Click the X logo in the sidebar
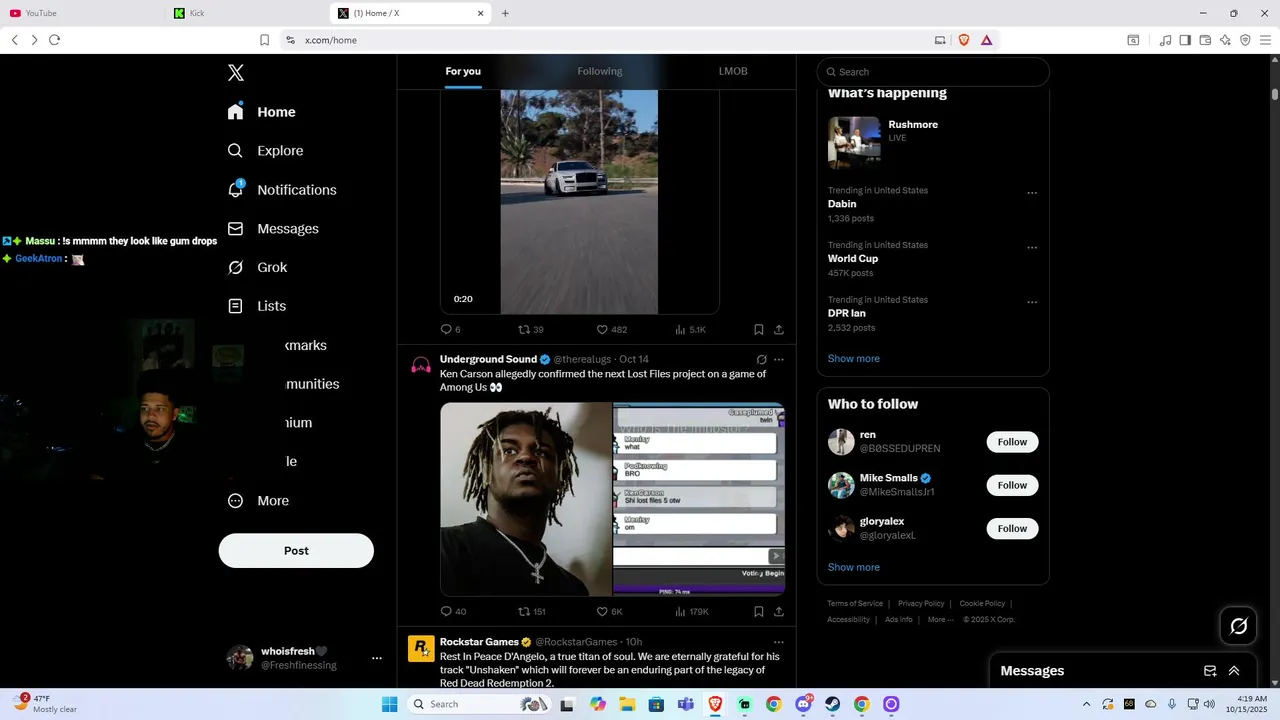The image size is (1280, 720). click(x=236, y=73)
